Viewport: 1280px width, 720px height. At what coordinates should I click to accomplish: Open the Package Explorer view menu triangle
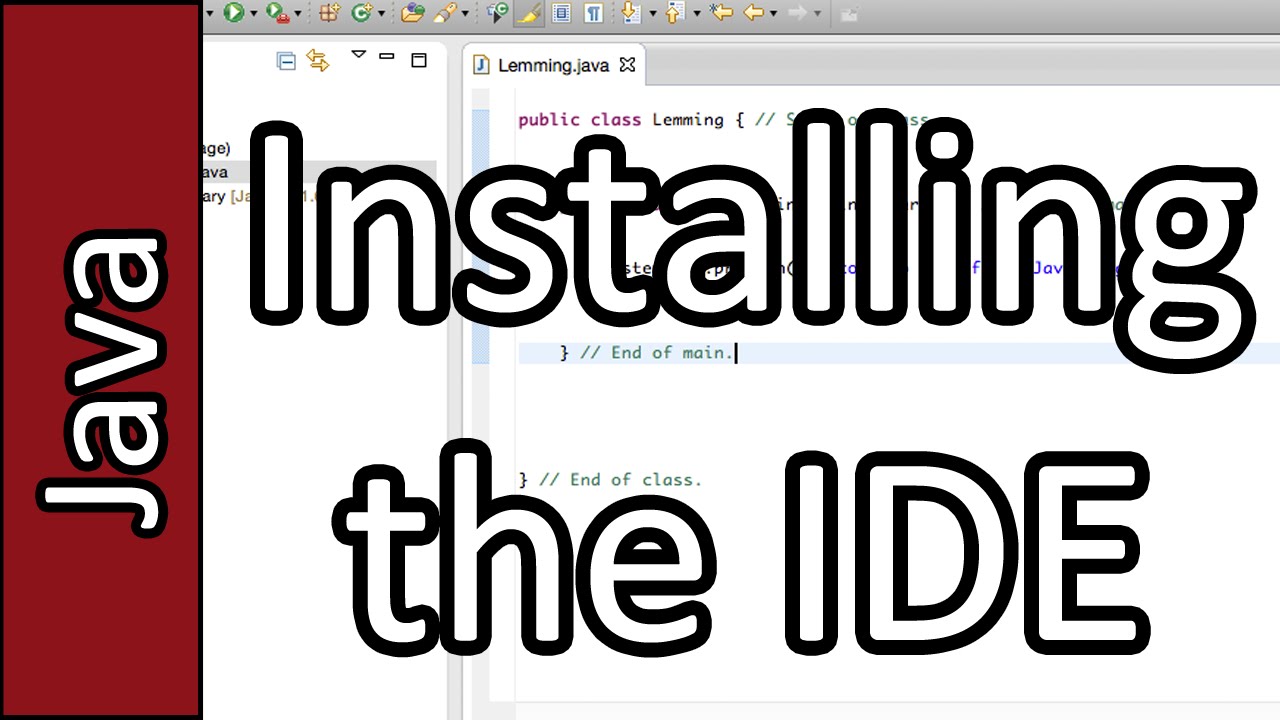[359, 54]
